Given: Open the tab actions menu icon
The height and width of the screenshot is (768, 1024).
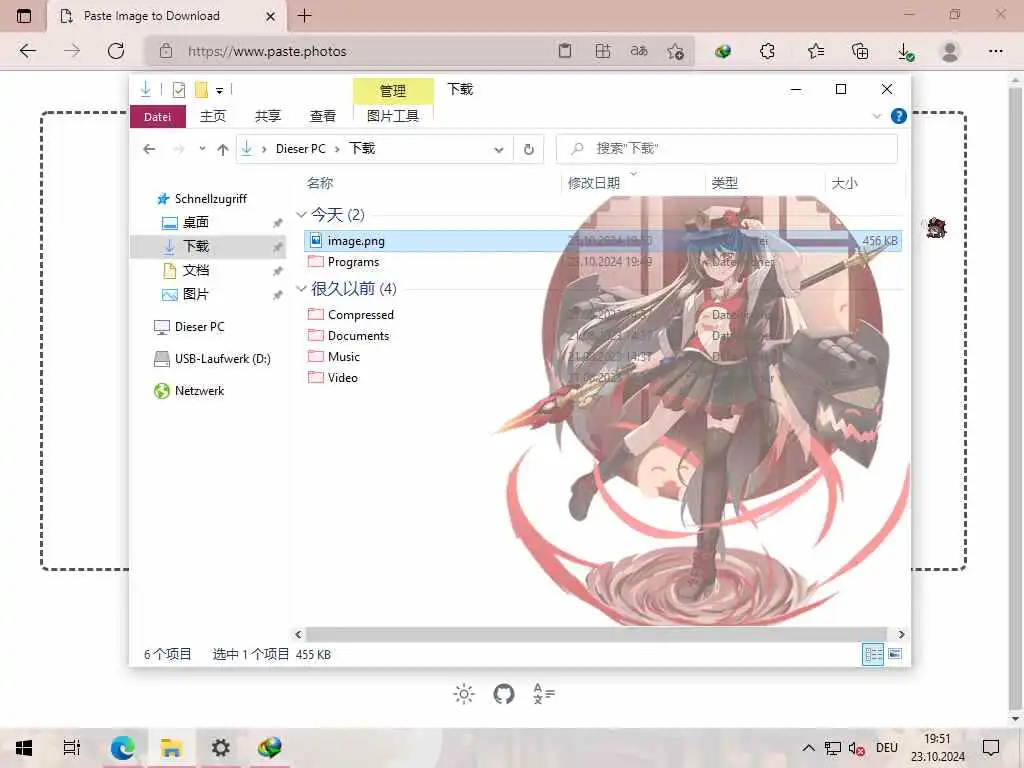Looking at the screenshot, I should coord(24,16).
